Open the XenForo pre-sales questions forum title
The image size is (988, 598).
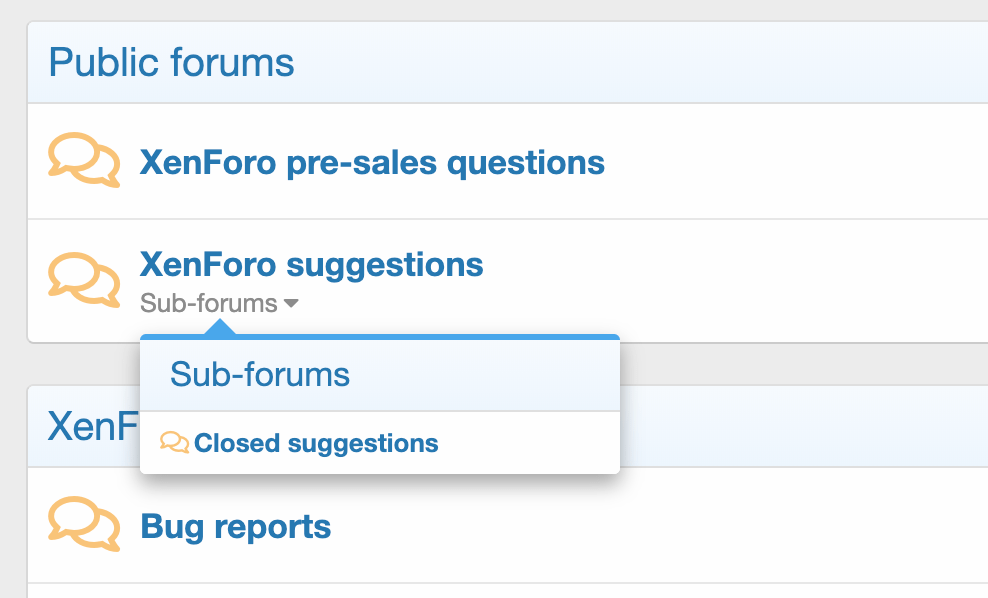point(372,162)
